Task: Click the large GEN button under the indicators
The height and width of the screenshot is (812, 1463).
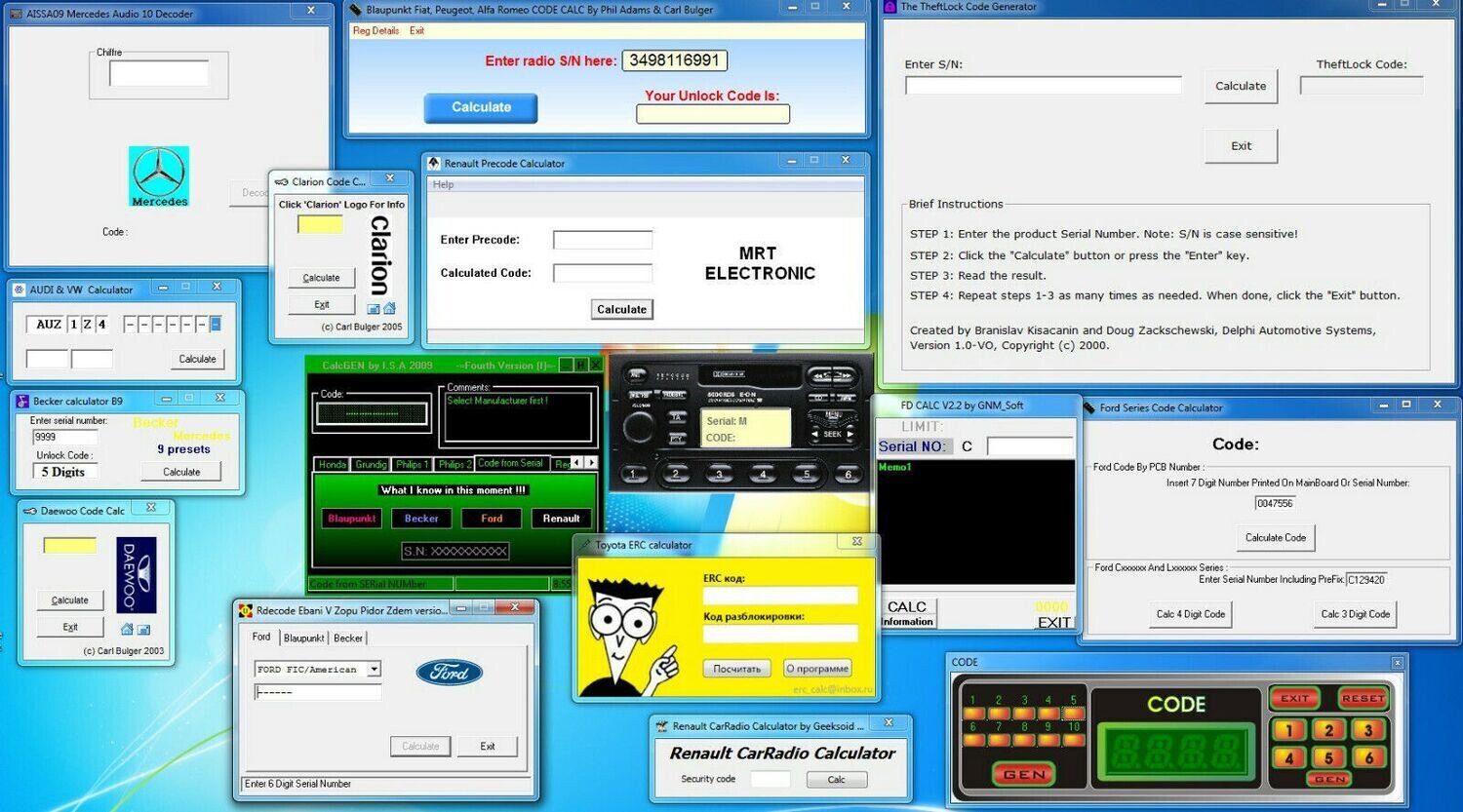Action: coord(1024,774)
